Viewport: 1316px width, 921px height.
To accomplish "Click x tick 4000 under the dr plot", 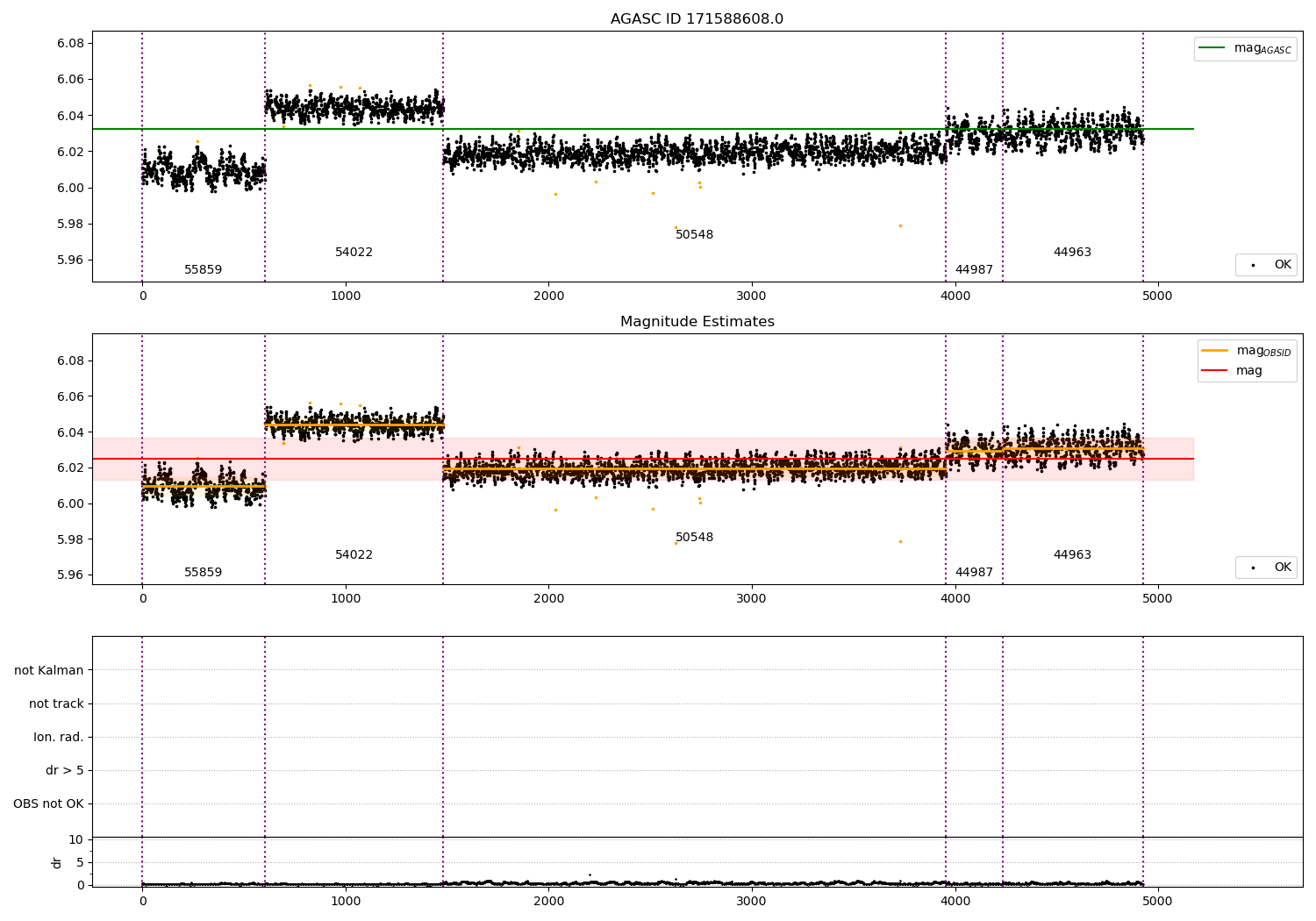I will (x=955, y=901).
